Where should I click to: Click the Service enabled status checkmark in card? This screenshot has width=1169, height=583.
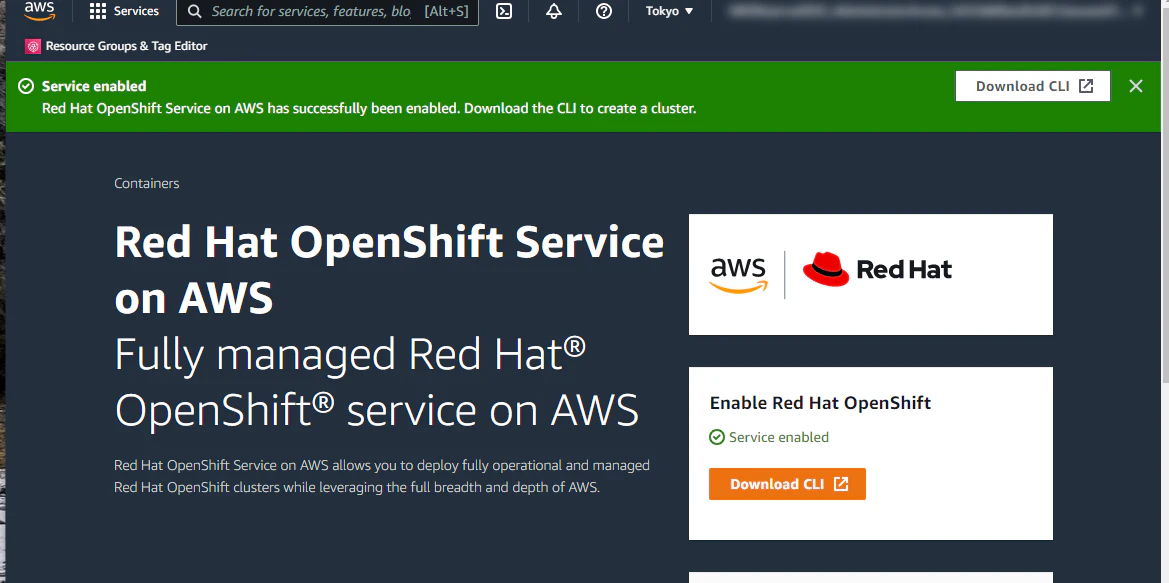click(717, 437)
